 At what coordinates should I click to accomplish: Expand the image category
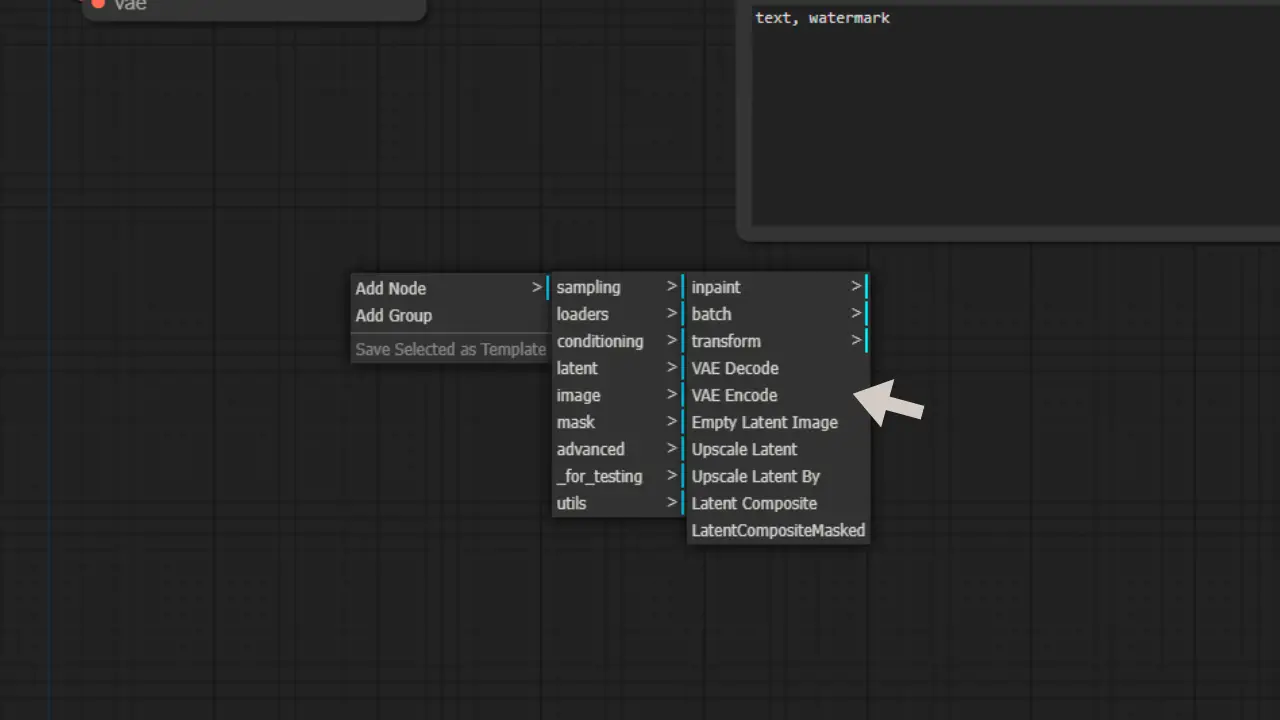617,395
